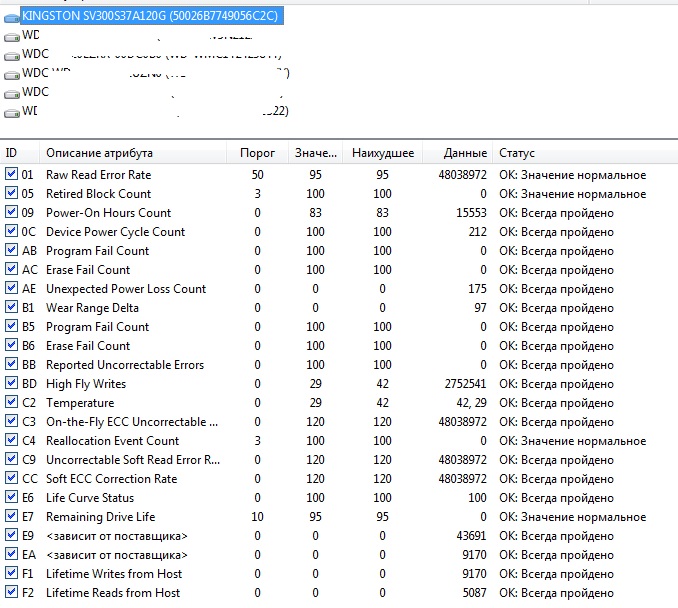
Task: Click the Power-On Hours Count attribute
Action: (x=109, y=213)
